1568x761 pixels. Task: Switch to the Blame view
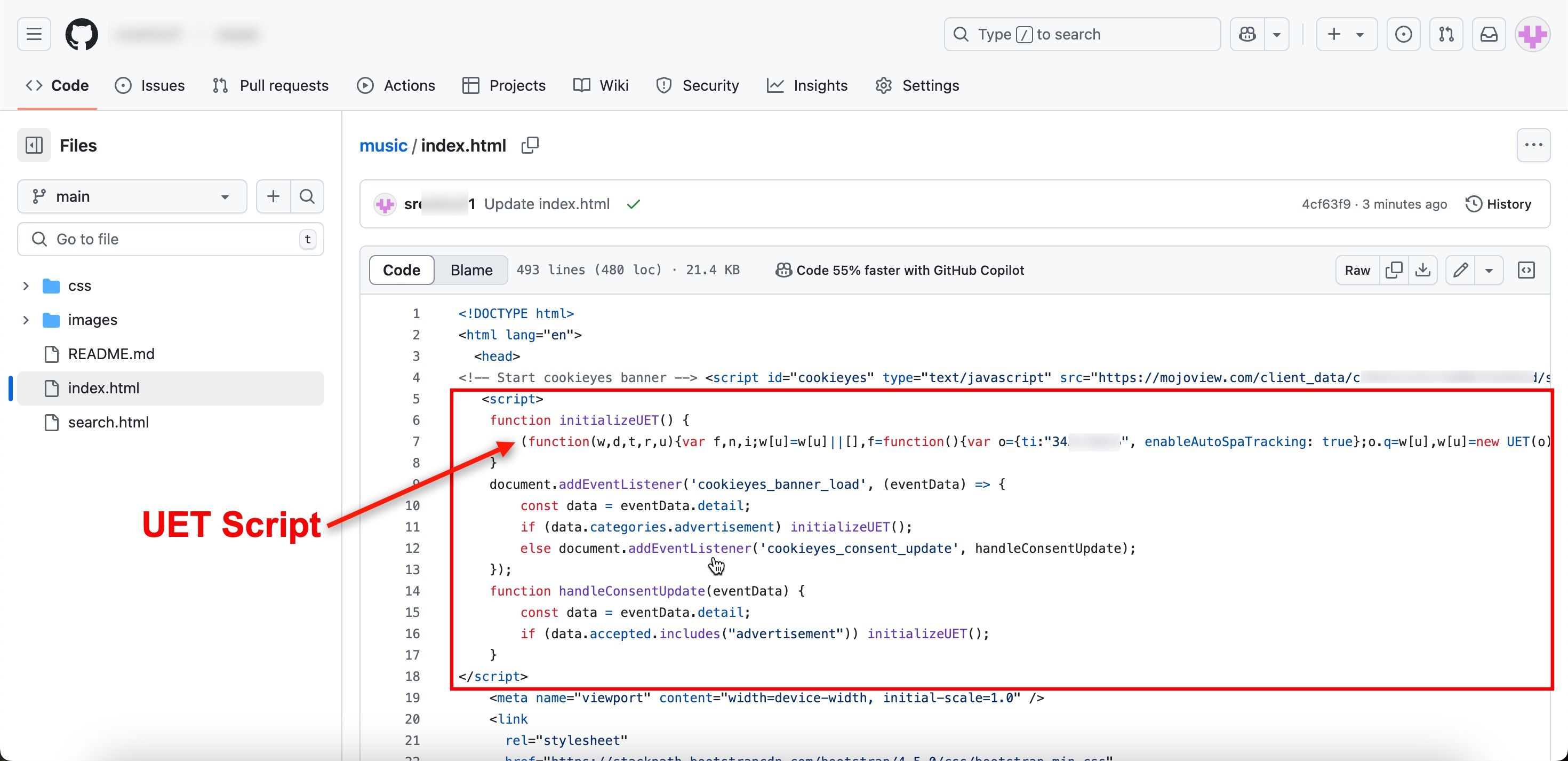click(471, 270)
